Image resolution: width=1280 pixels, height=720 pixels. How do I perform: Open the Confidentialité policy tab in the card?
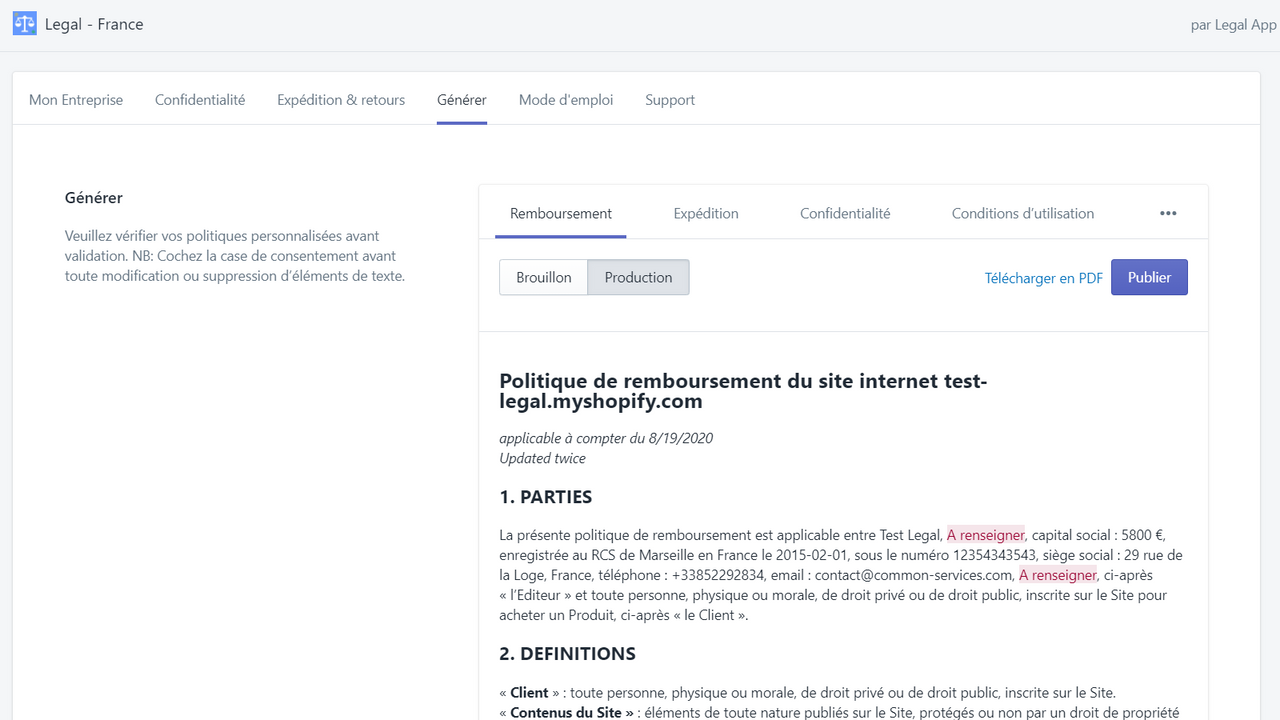click(845, 213)
